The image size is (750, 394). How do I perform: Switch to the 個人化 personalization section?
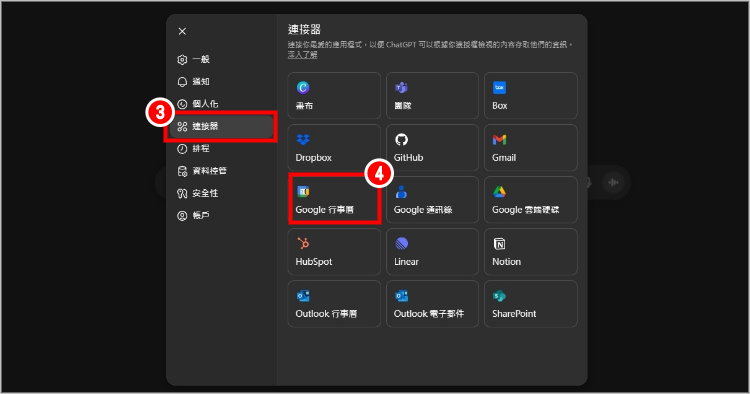221,104
